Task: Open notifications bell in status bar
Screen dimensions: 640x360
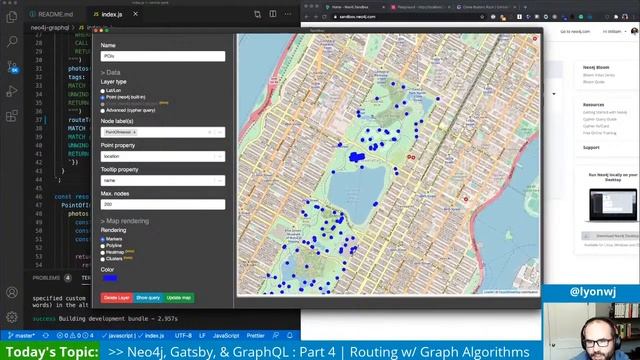Action: pyautogui.click(x=290, y=336)
